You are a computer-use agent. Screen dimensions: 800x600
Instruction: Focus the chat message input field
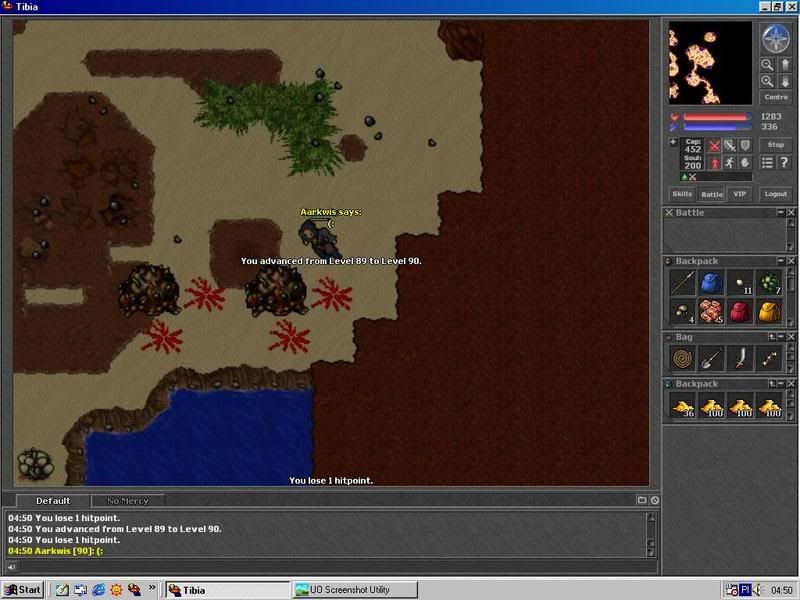point(337,566)
